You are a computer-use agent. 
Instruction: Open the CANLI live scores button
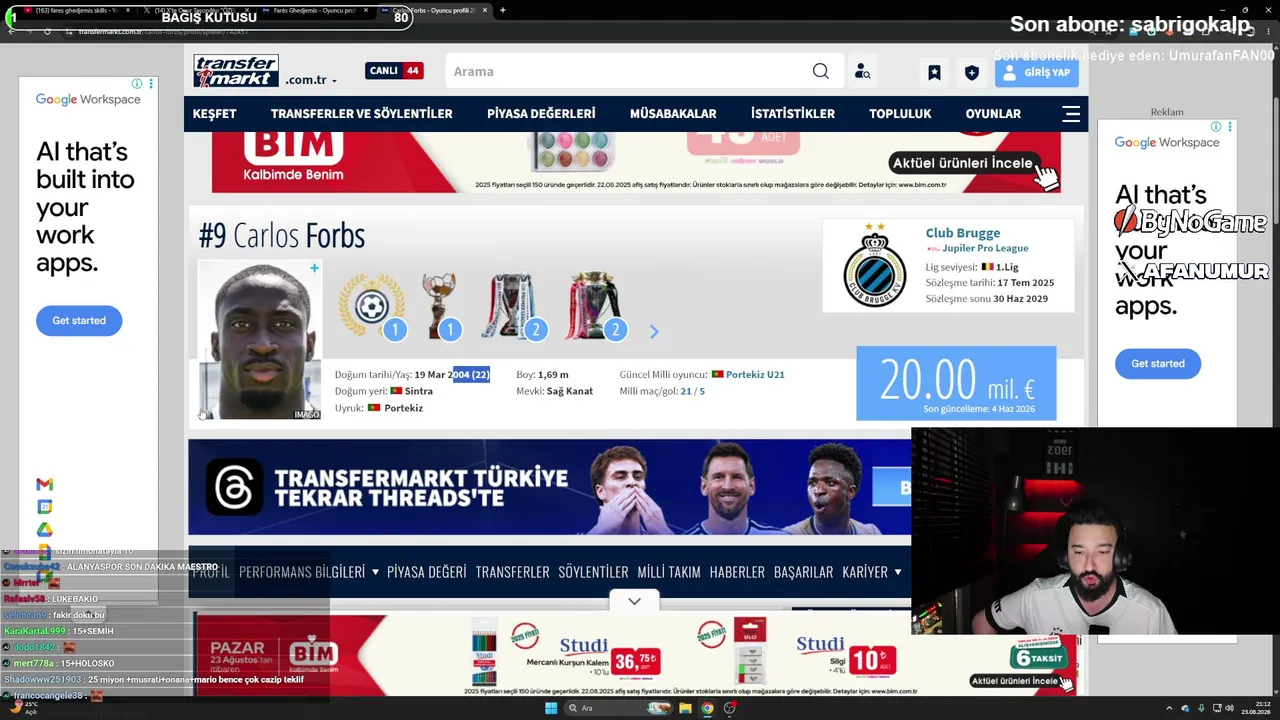(x=394, y=71)
